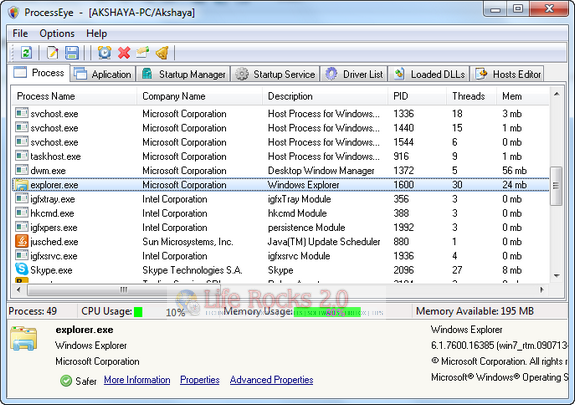This screenshot has width=575, height=405.
Task: Click the jusched.exe Java icon
Action: (x=22, y=241)
